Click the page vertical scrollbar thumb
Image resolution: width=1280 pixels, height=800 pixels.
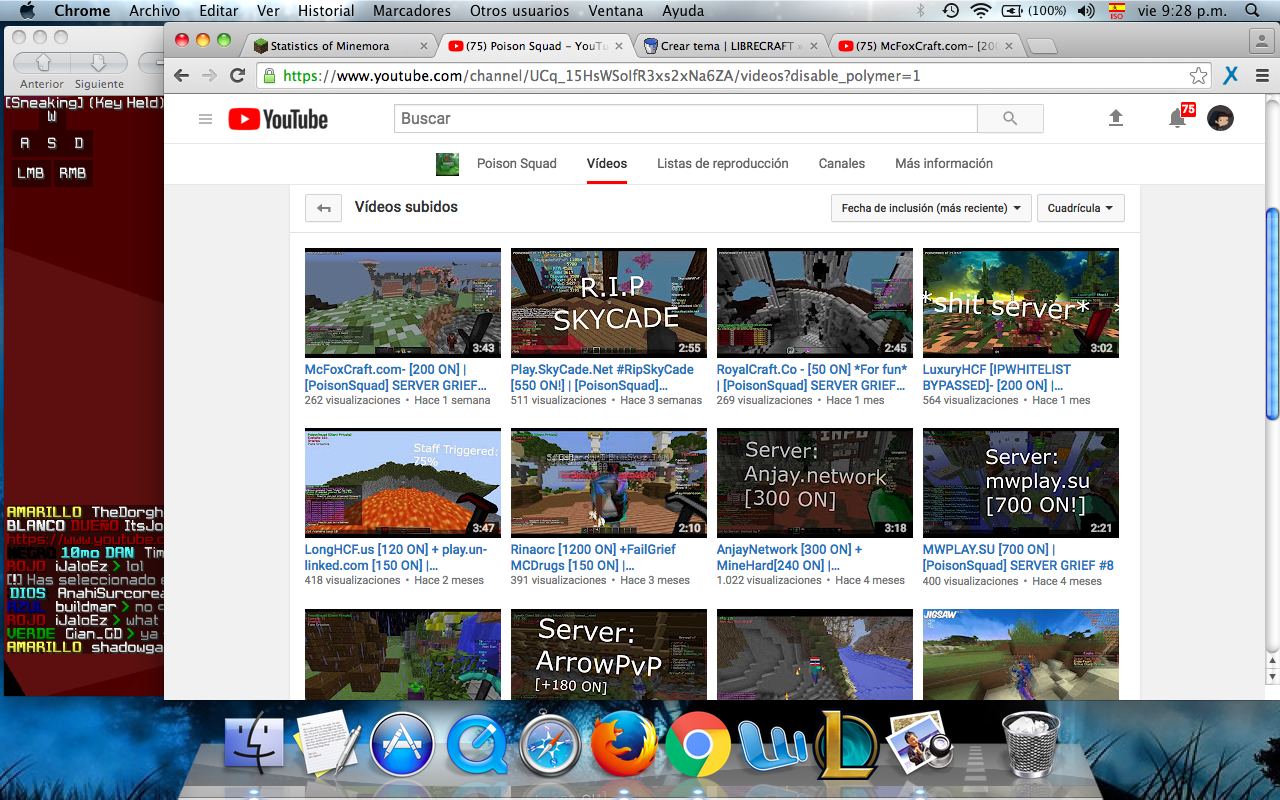pyautogui.click(x=1272, y=313)
